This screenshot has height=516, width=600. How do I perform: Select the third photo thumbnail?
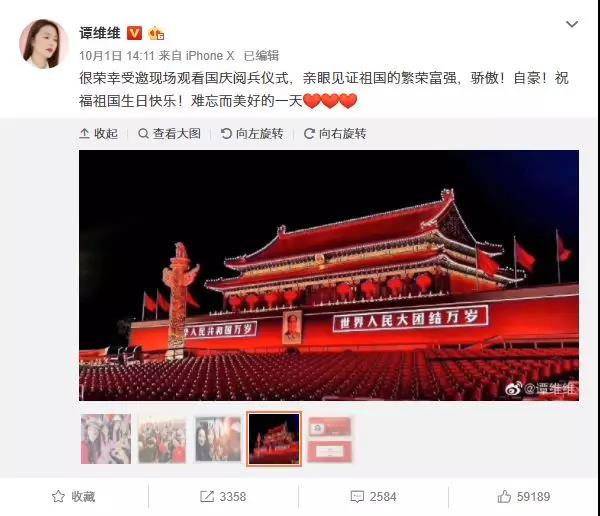(x=218, y=439)
